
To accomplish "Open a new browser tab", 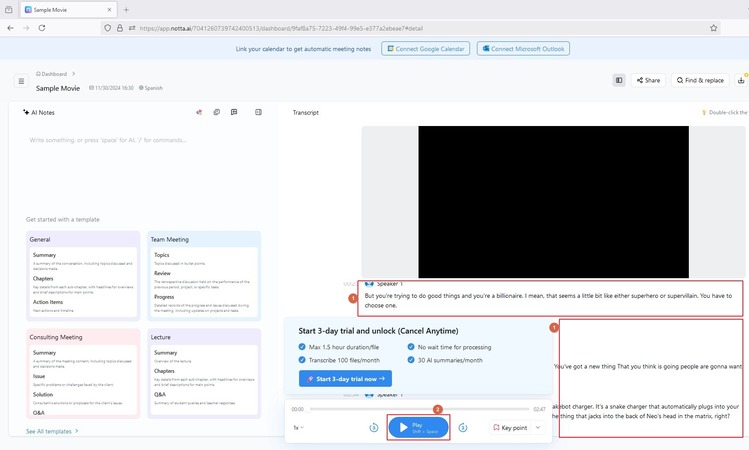I will click(126, 10).
